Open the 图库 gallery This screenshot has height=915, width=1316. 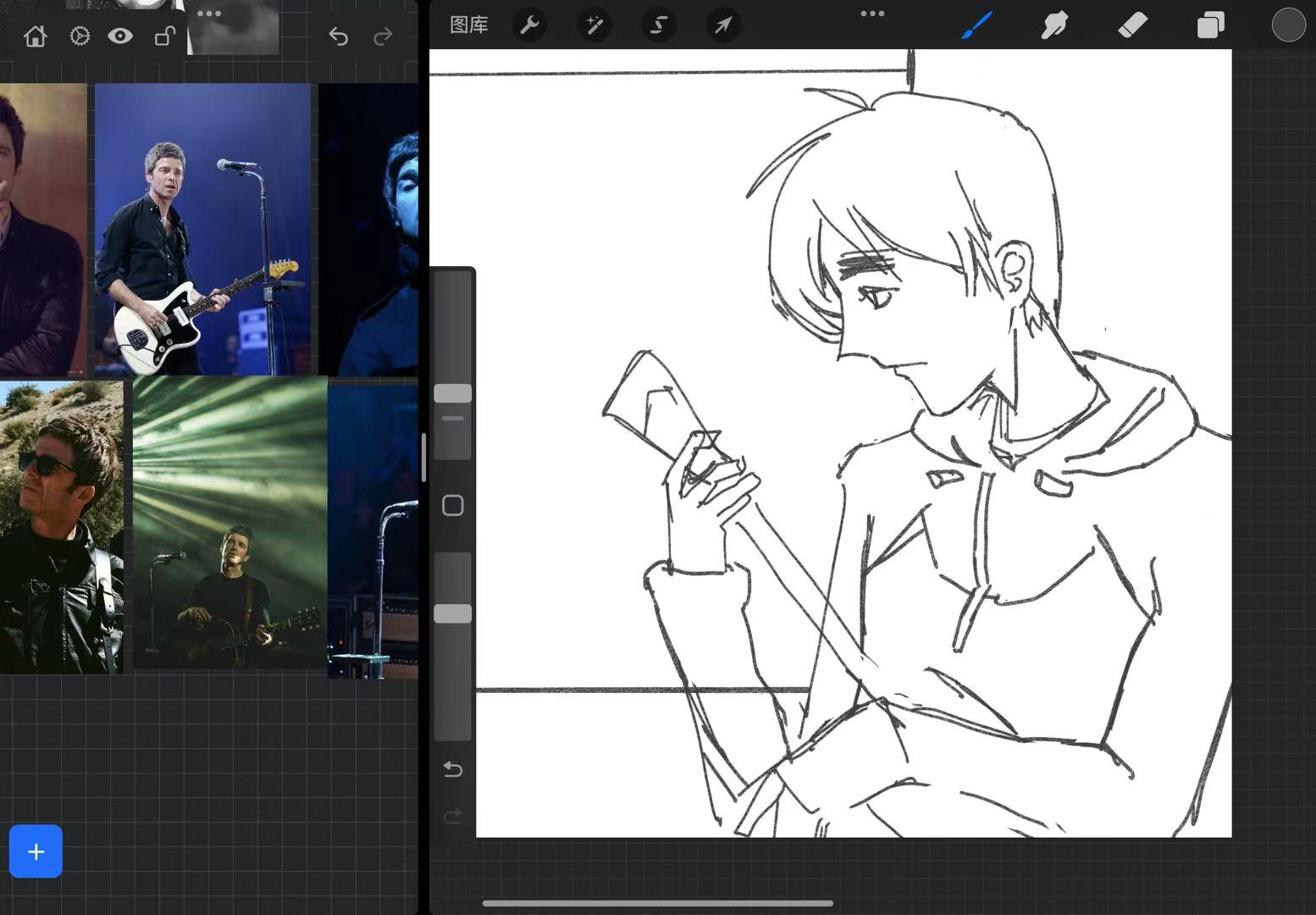click(x=468, y=25)
